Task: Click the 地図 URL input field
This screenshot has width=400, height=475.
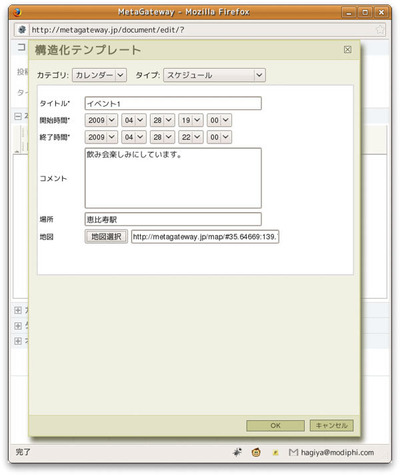Action: pos(205,237)
